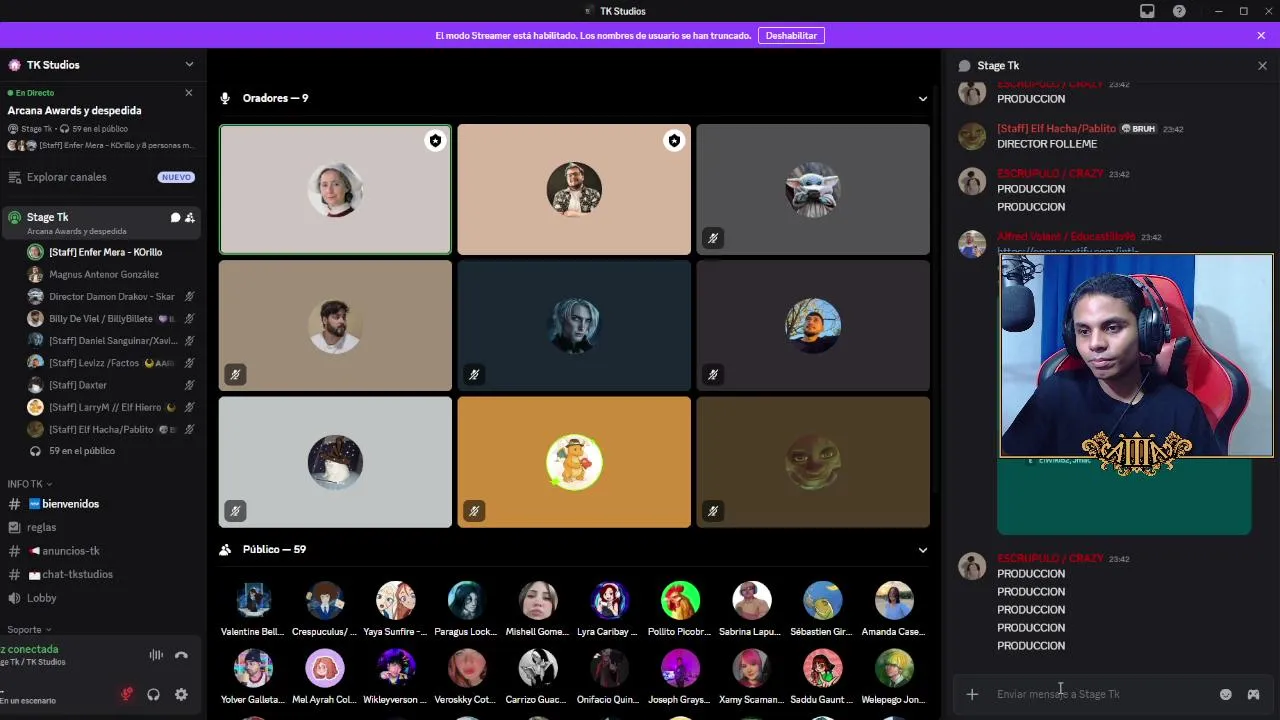The width and height of the screenshot is (1280, 720).
Task: Disable Streamer mode with Deshabilitar button
Action: click(x=791, y=35)
